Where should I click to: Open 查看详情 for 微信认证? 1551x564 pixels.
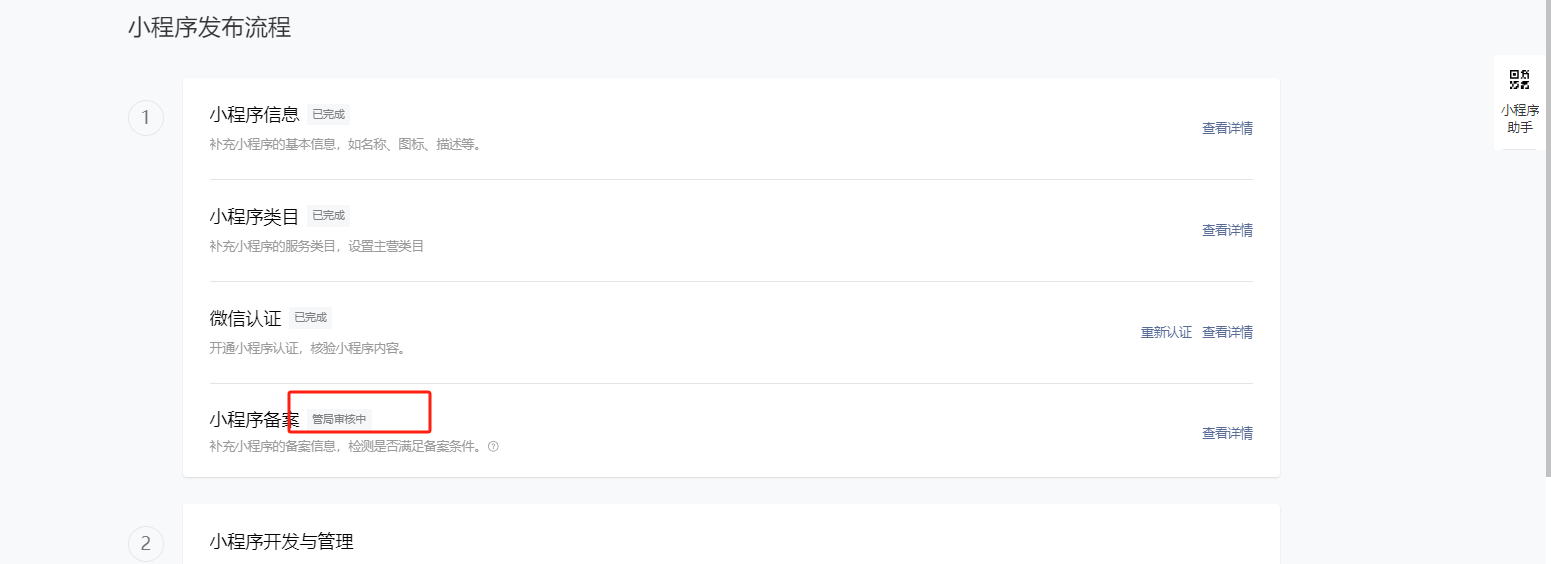[x=1227, y=332]
